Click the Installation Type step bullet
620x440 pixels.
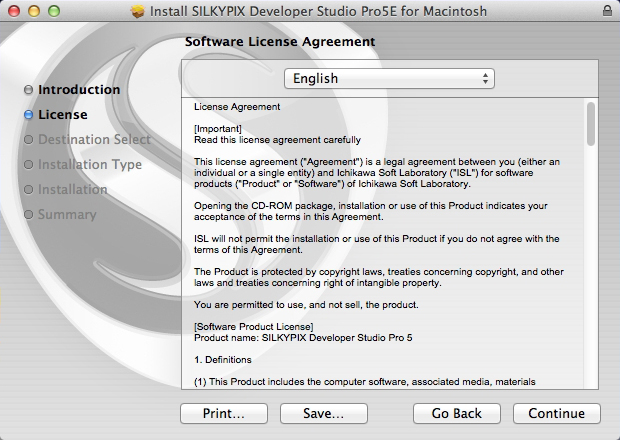(28, 164)
